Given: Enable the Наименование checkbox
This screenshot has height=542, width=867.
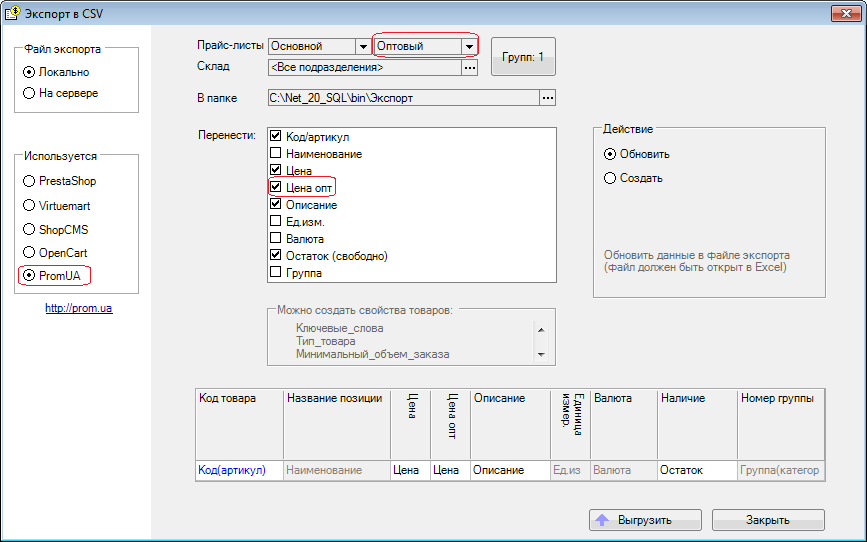Looking at the screenshot, I should pos(276,154).
